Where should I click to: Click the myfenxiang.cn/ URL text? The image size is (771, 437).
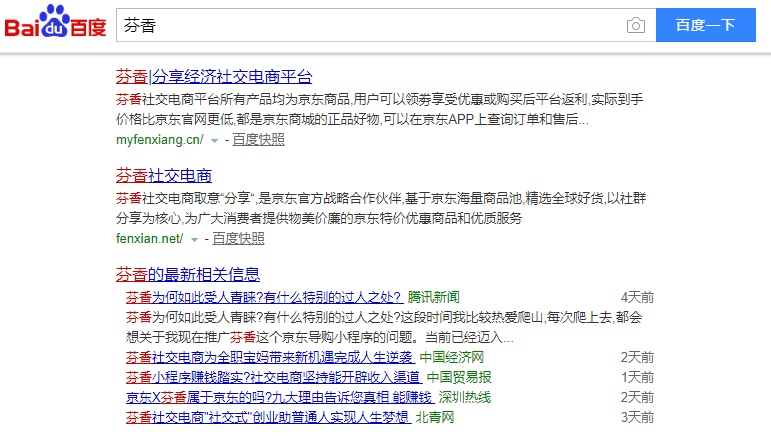tap(159, 140)
